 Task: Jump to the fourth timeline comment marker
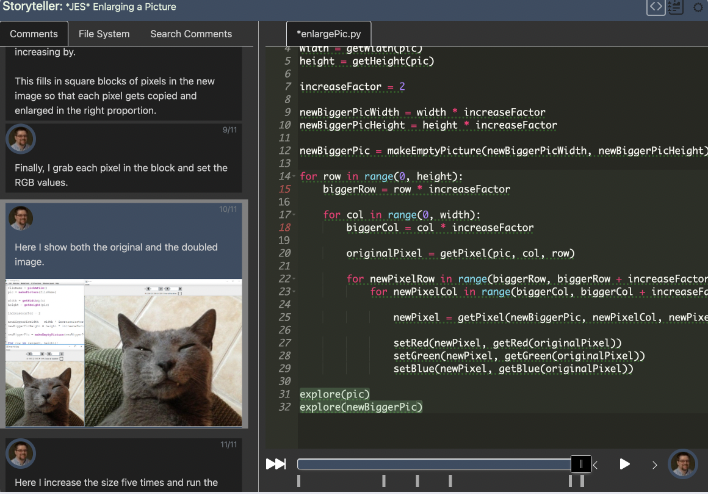(450, 481)
